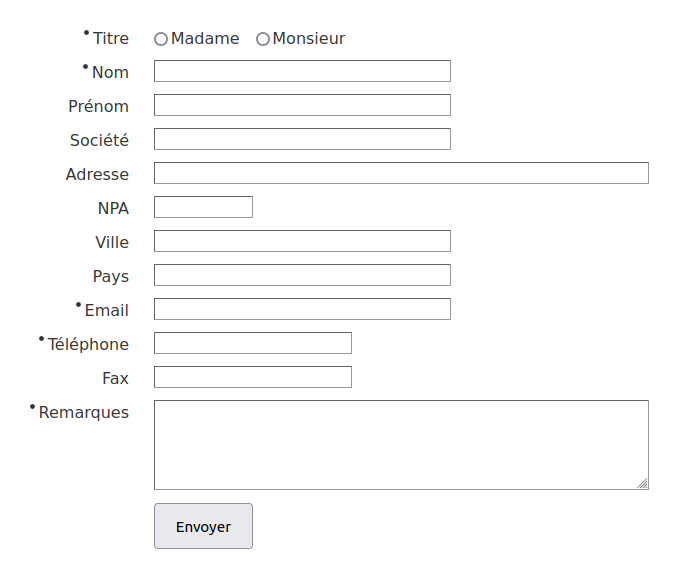Image resolution: width=700 pixels, height=579 pixels.
Task: Click into the Nom text field
Action: point(302,71)
